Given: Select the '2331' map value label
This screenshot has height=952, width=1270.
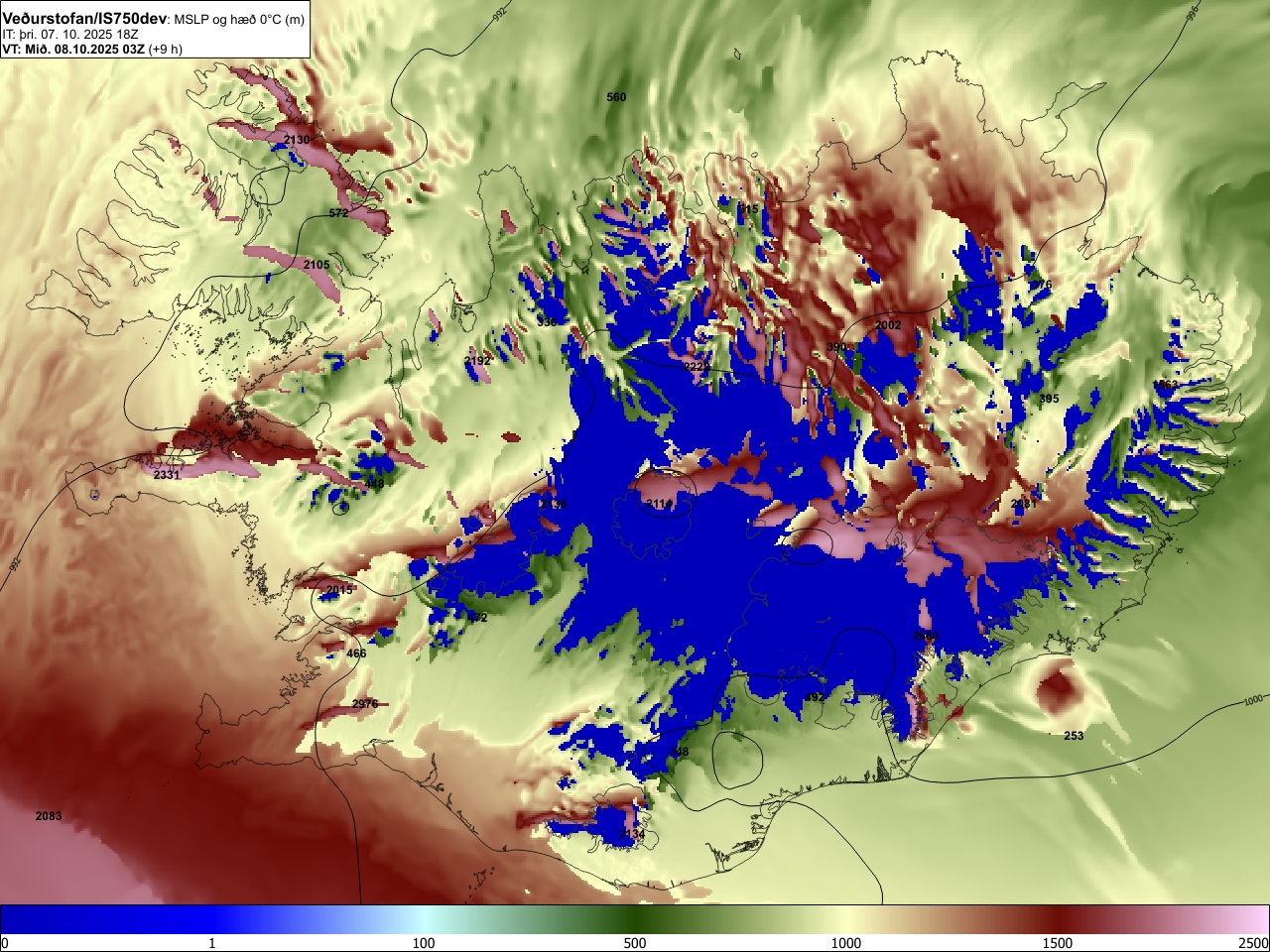Looking at the screenshot, I should click(x=167, y=475).
